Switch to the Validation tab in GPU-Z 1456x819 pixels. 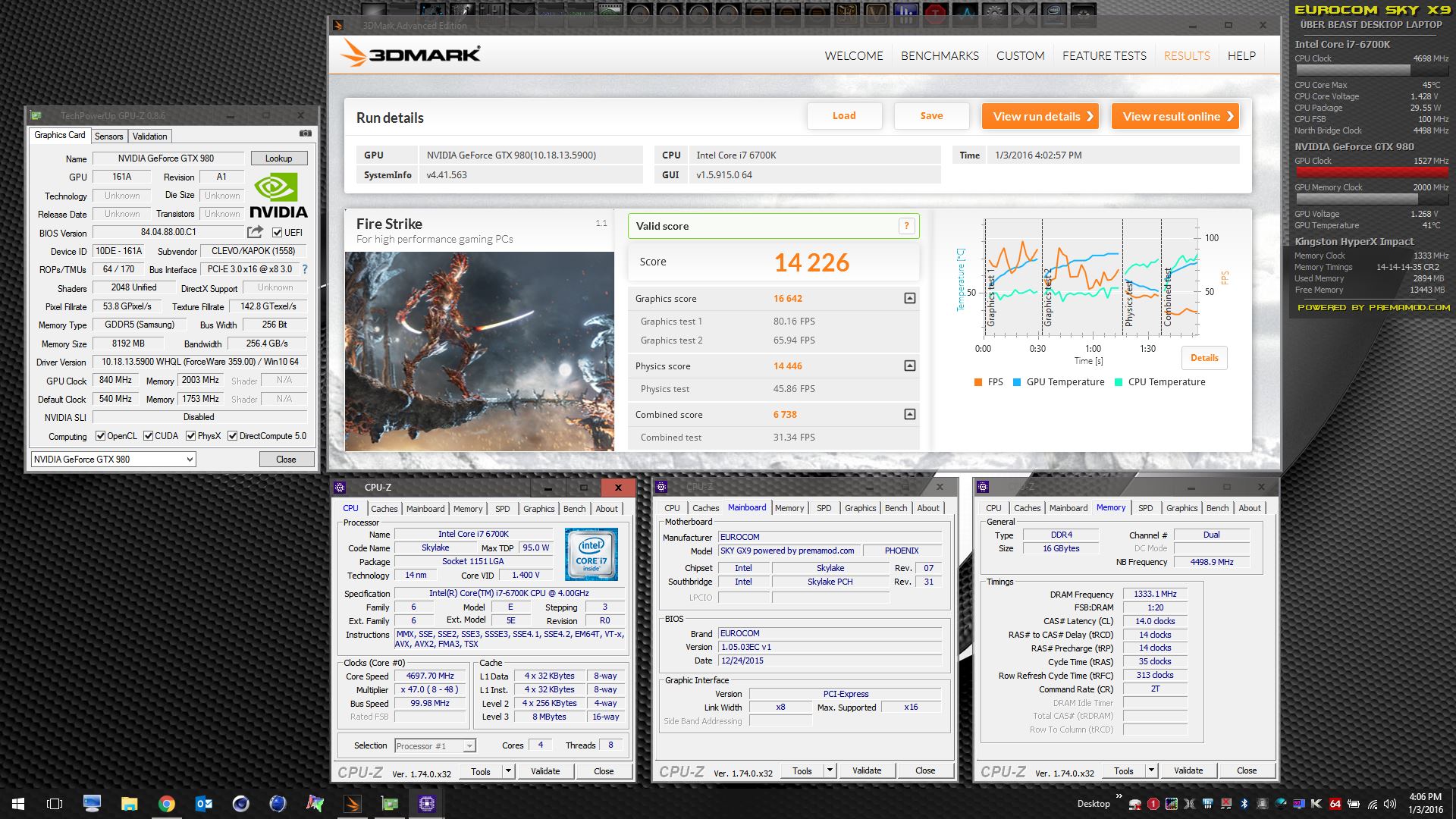click(149, 136)
